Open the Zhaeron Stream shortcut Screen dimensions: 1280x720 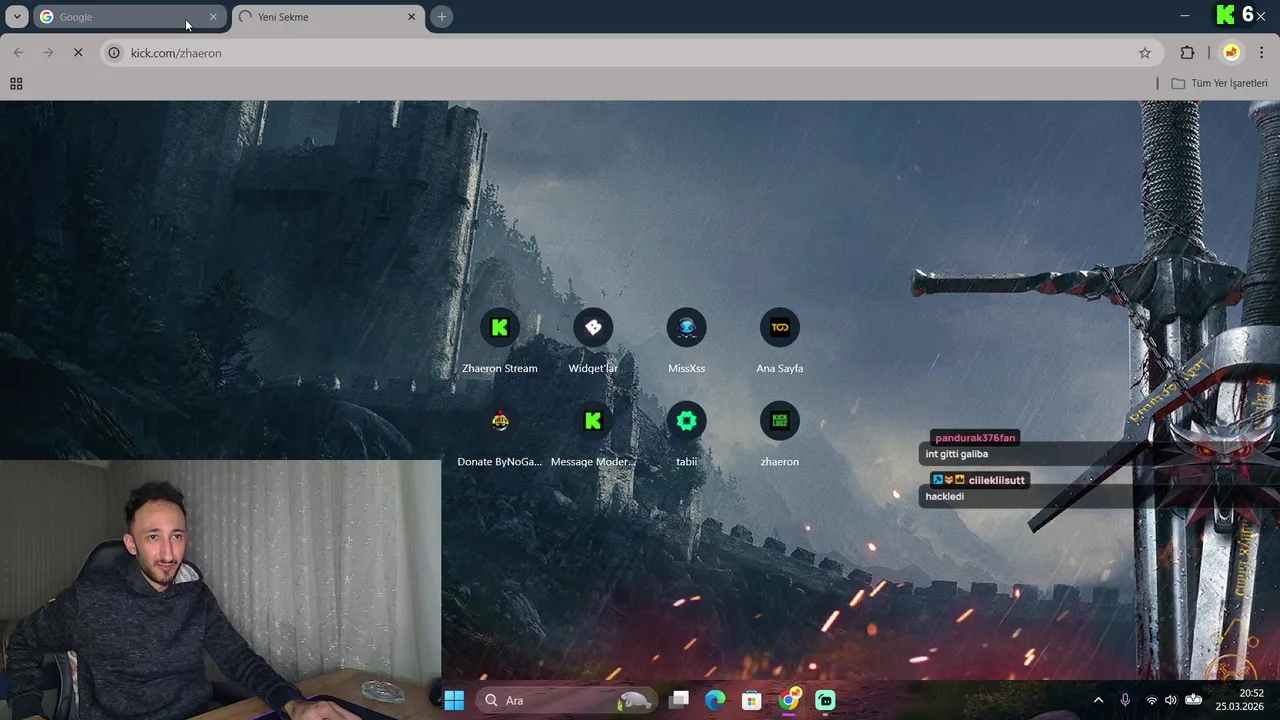[x=500, y=341]
